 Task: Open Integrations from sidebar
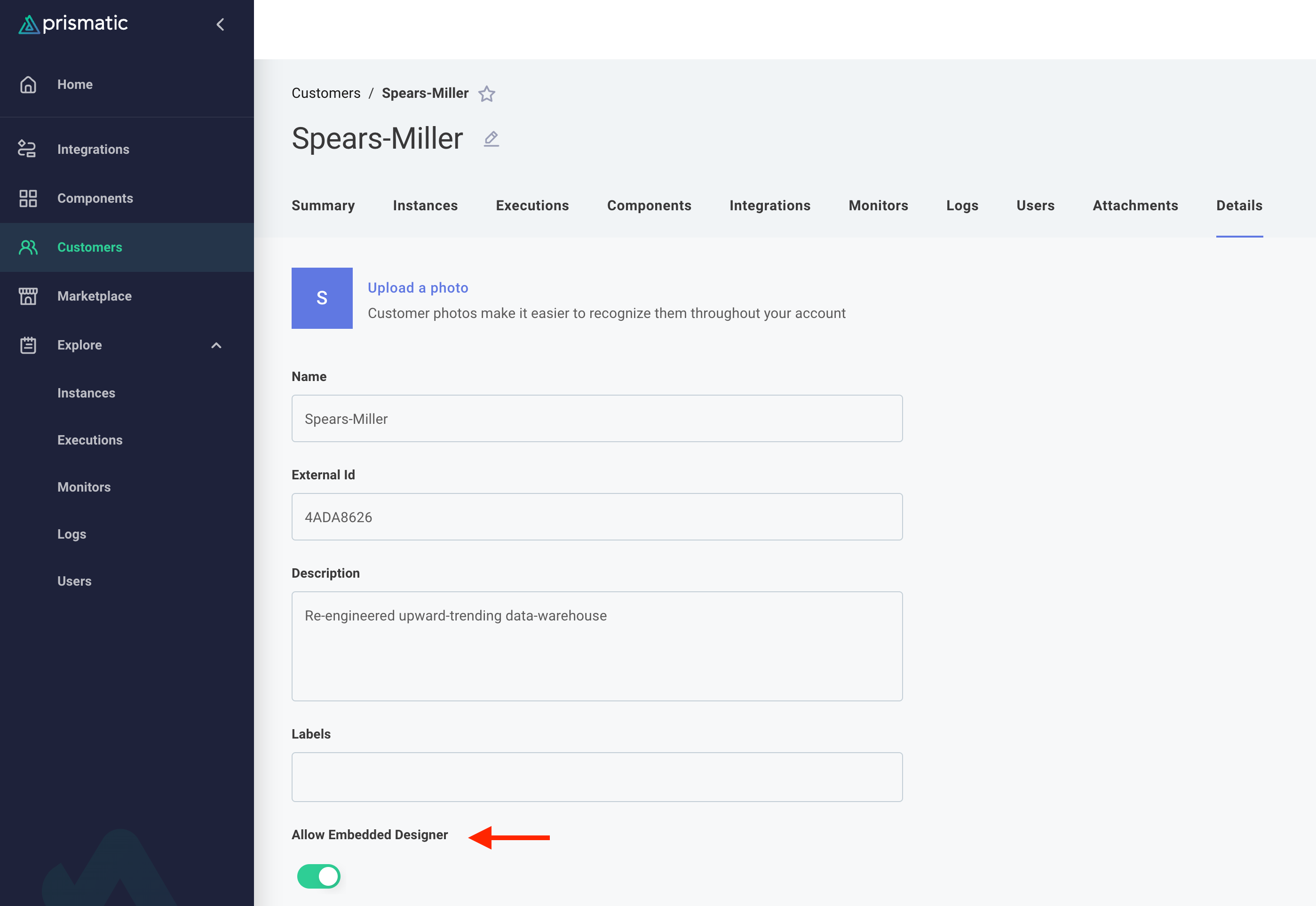(x=93, y=149)
